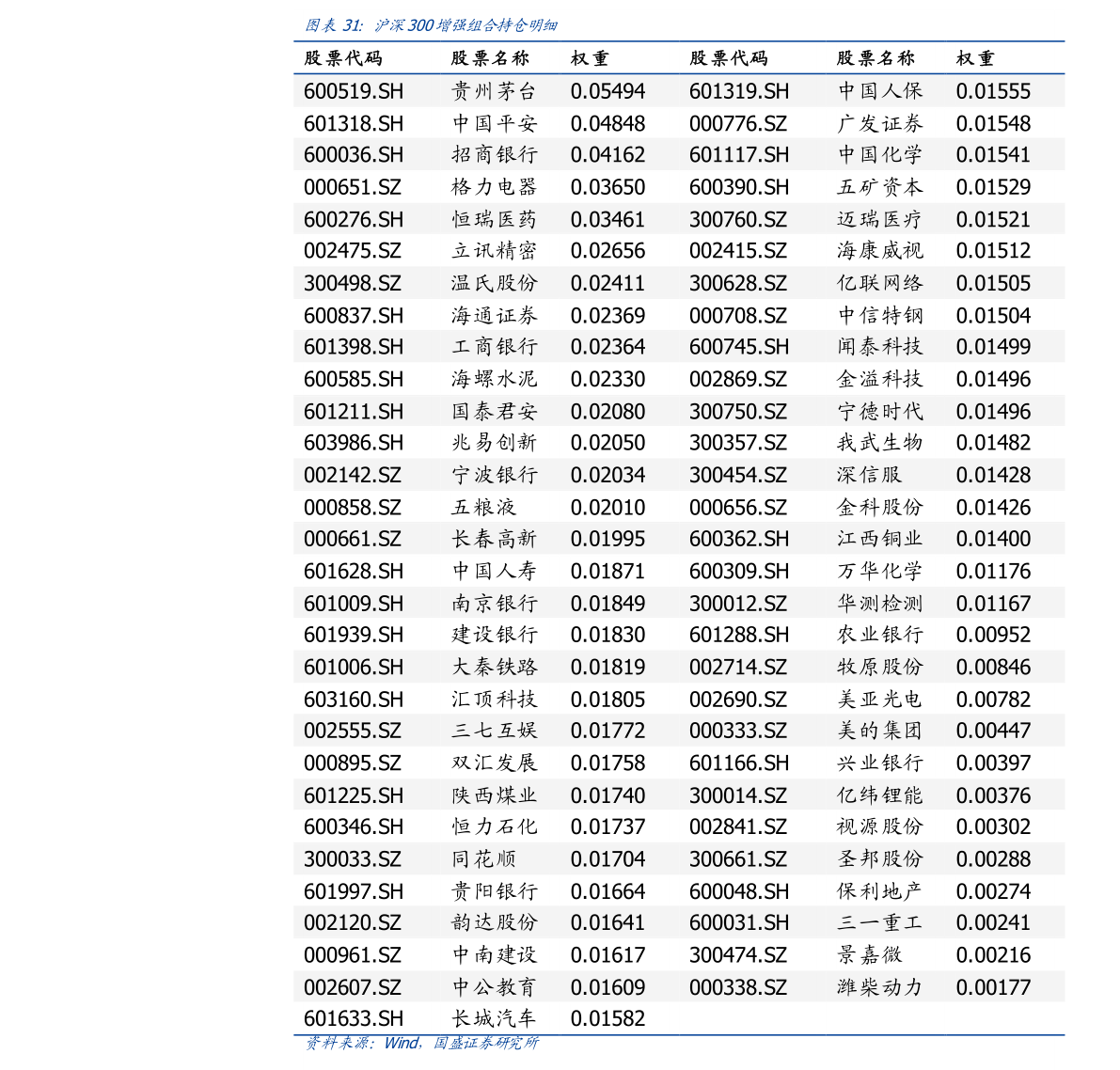Click the weight value 0.05494
Image resolution: width=1120 pixels, height=1070 pixels.
(x=607, y=91)
